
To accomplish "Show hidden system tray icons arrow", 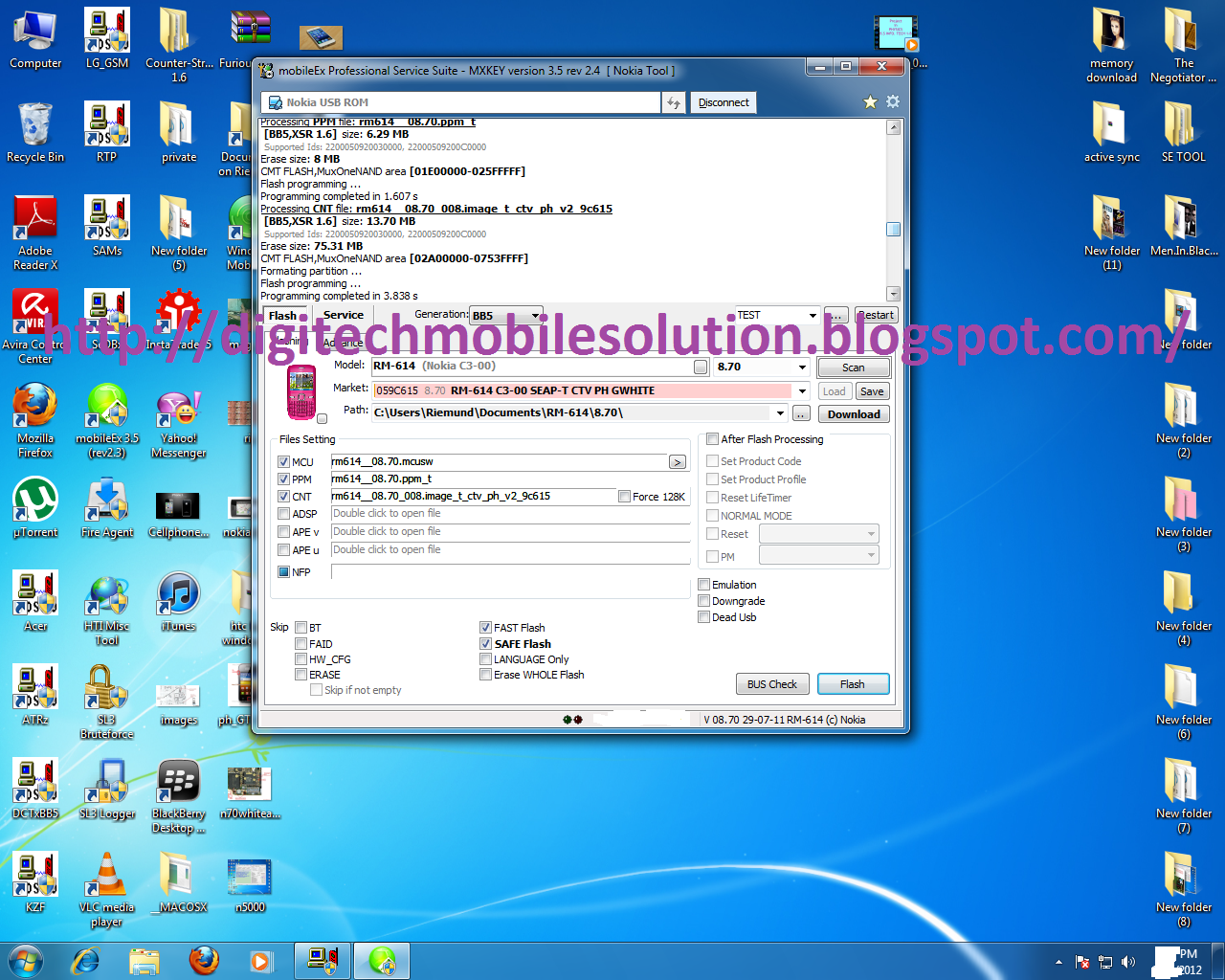I will tap(1058, 962).
